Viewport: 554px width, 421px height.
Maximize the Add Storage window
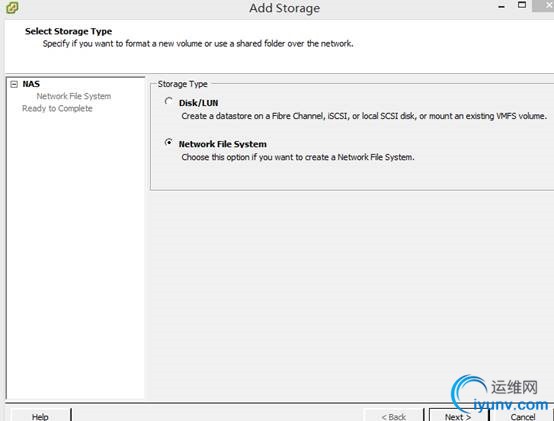coord(522,5)
